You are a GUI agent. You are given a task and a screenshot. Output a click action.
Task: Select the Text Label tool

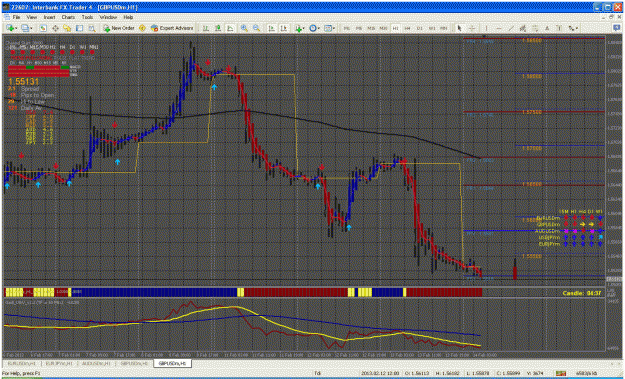coord(559,28)
